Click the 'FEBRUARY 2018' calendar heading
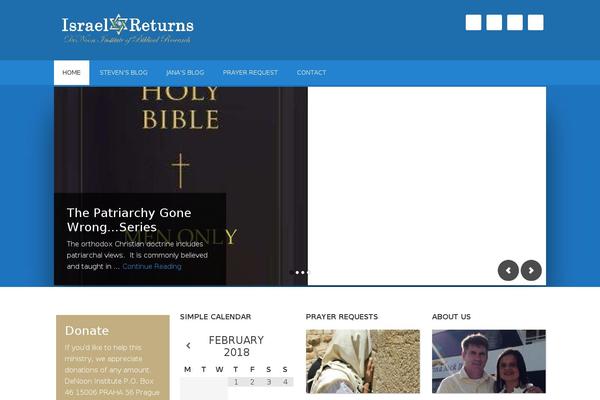 point(236,346)
